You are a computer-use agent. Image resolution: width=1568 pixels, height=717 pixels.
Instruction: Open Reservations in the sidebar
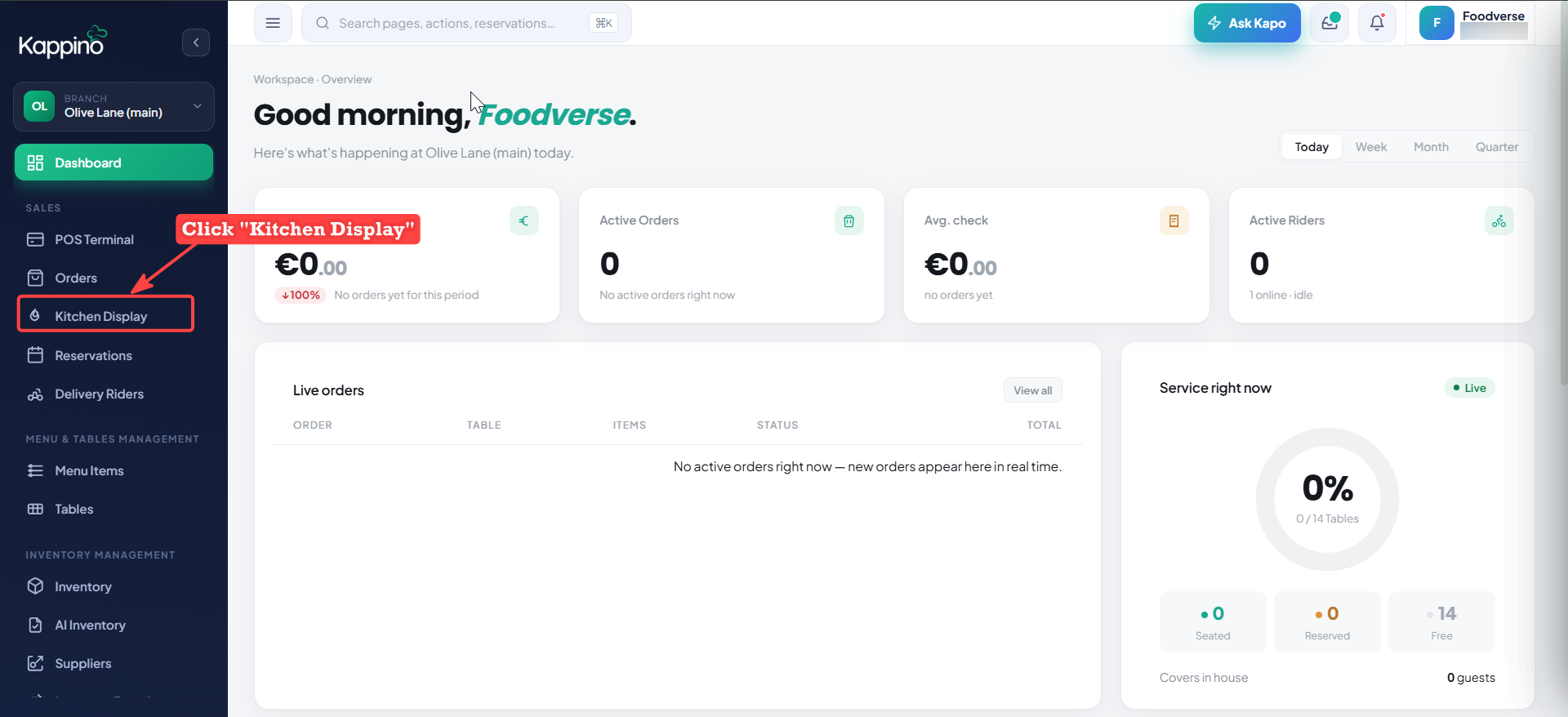pyautogui.click(x=114, y=355)
